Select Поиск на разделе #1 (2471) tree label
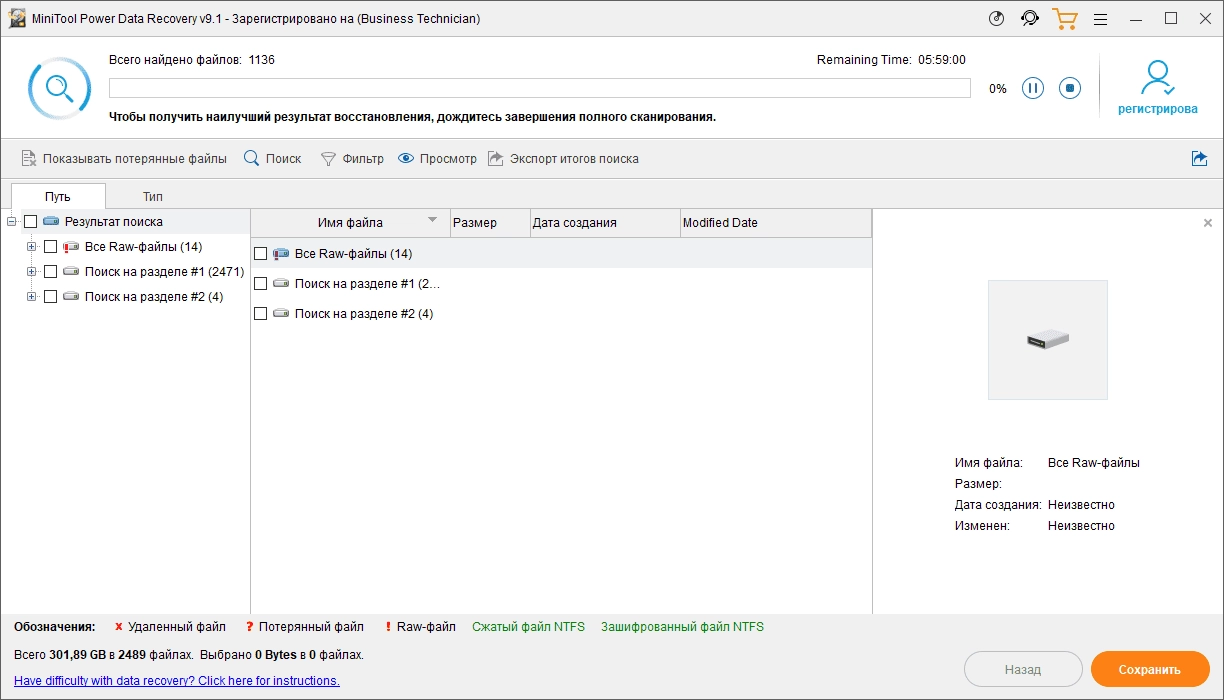The height and width of the screenshot is (700, 1224). point(165,271)
